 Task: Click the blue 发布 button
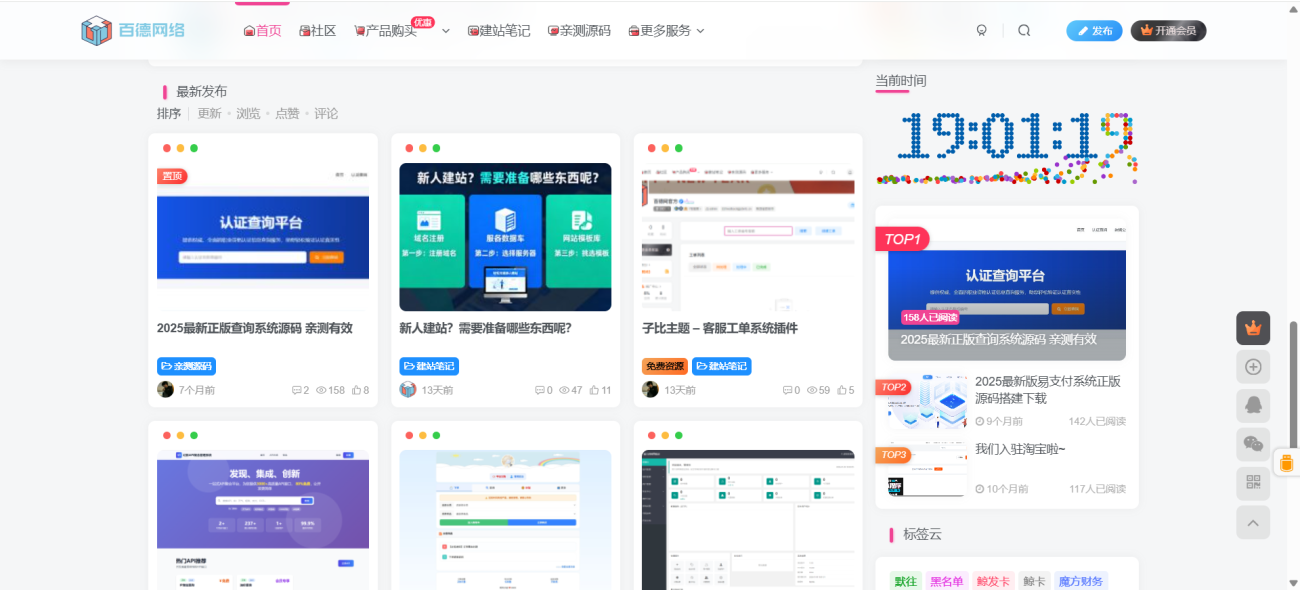[1094, 31]
